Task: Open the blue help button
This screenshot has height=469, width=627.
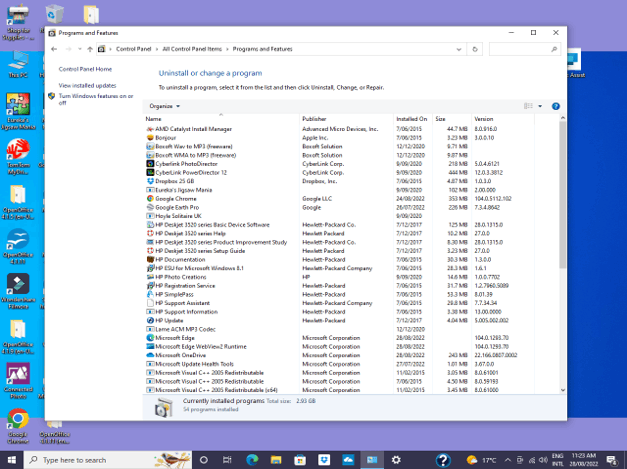Action: tap(555, 106)
